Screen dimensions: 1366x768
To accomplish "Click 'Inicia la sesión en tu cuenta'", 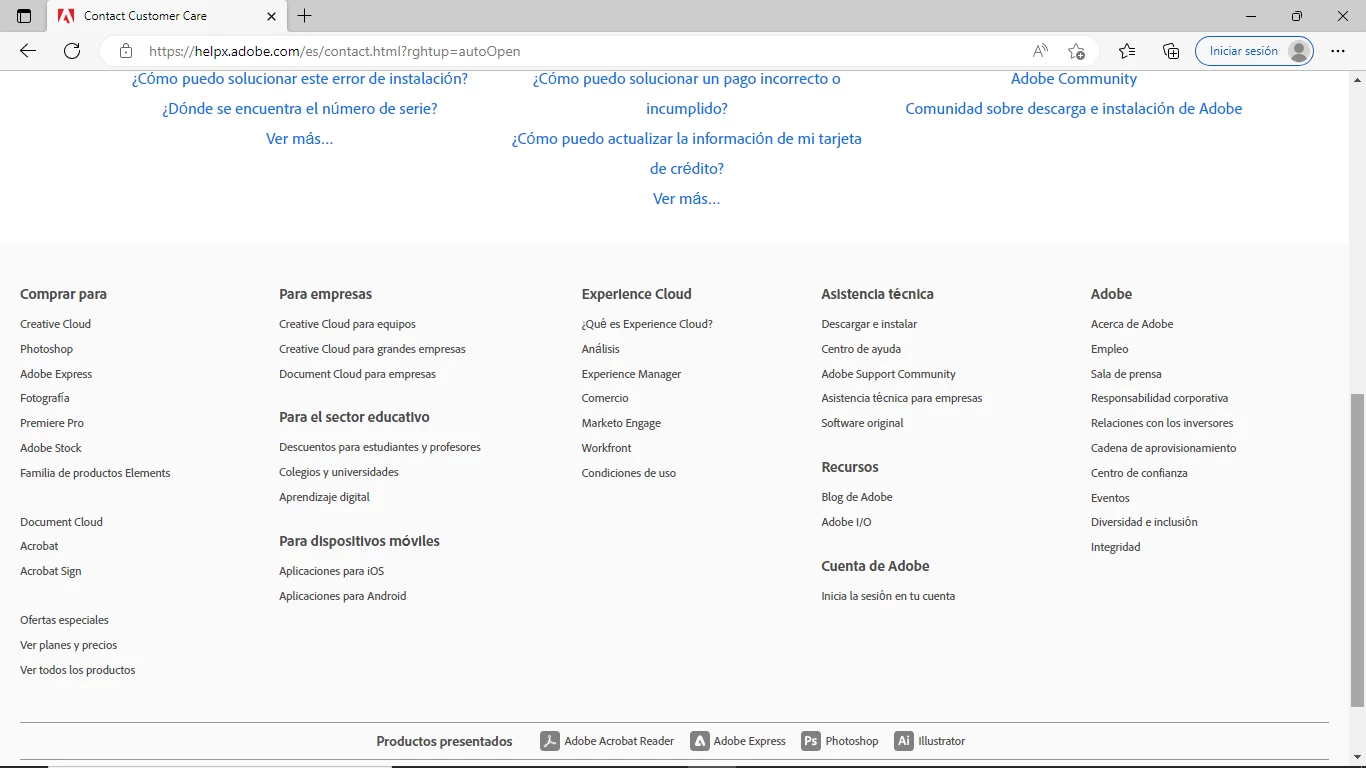I will 888,596.
